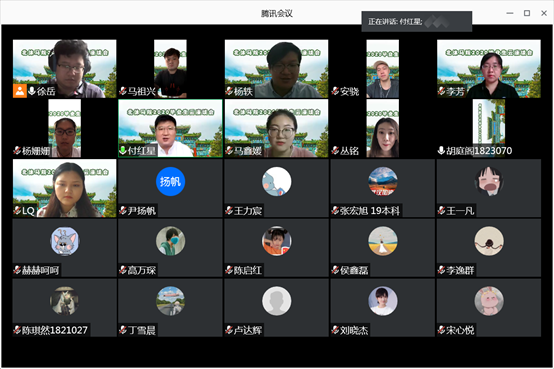Select 王一凡's cartoon girl avatar

point(489,181)
